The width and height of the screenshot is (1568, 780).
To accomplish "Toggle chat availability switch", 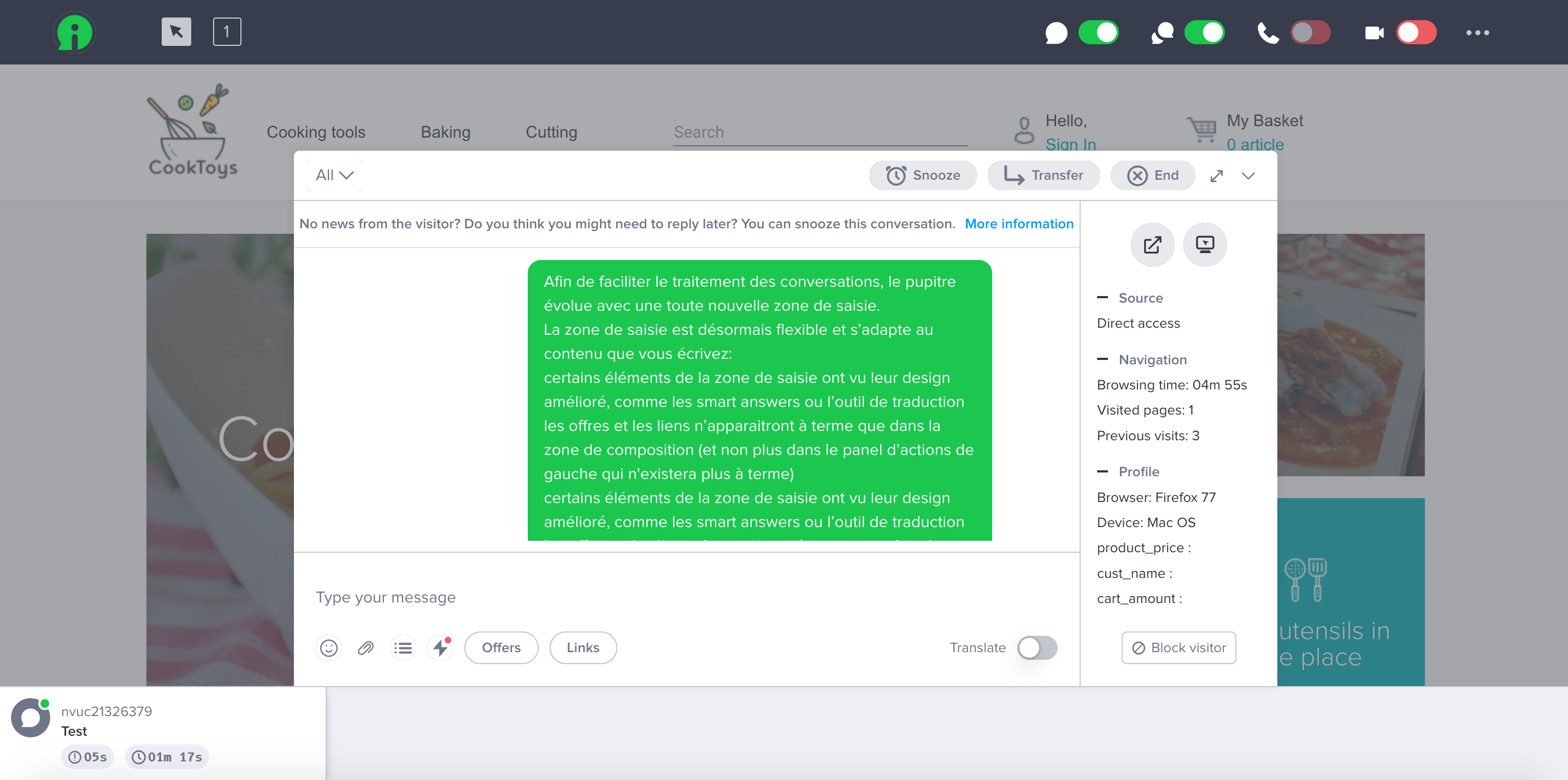I will pyautogui.click(x=1098, y=33).
